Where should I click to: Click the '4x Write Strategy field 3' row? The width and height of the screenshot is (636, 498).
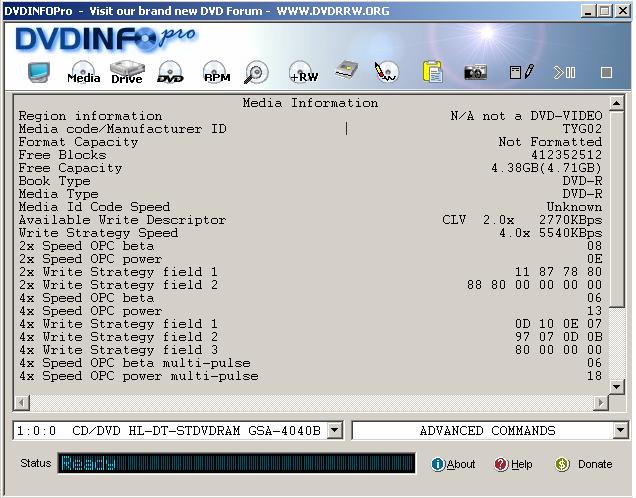tap(310, 350)
